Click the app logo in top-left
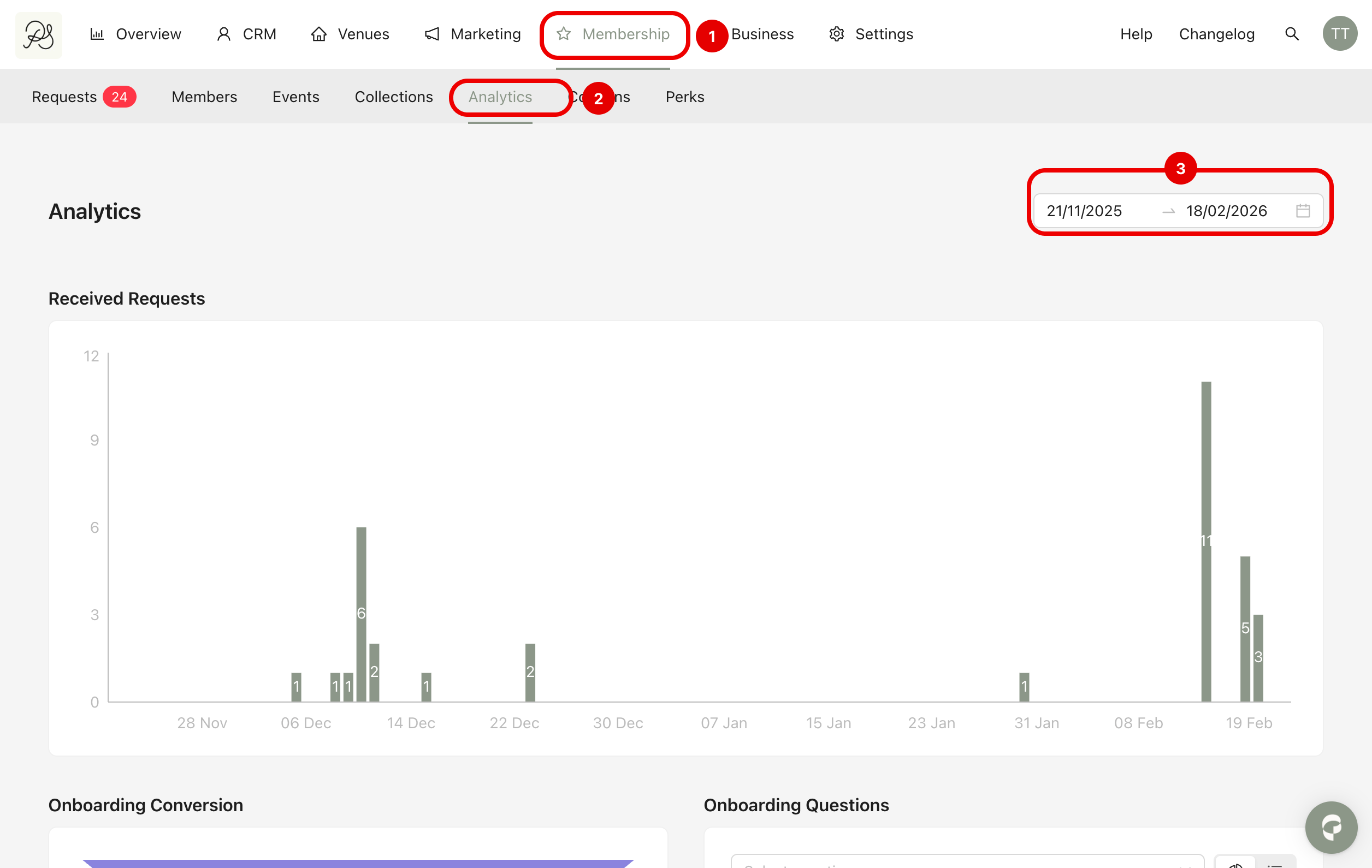 (x=38, y=35)
